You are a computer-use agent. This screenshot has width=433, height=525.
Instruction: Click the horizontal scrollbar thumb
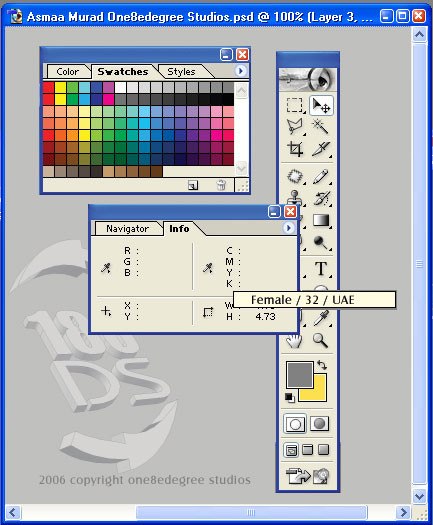pos(251,512)
